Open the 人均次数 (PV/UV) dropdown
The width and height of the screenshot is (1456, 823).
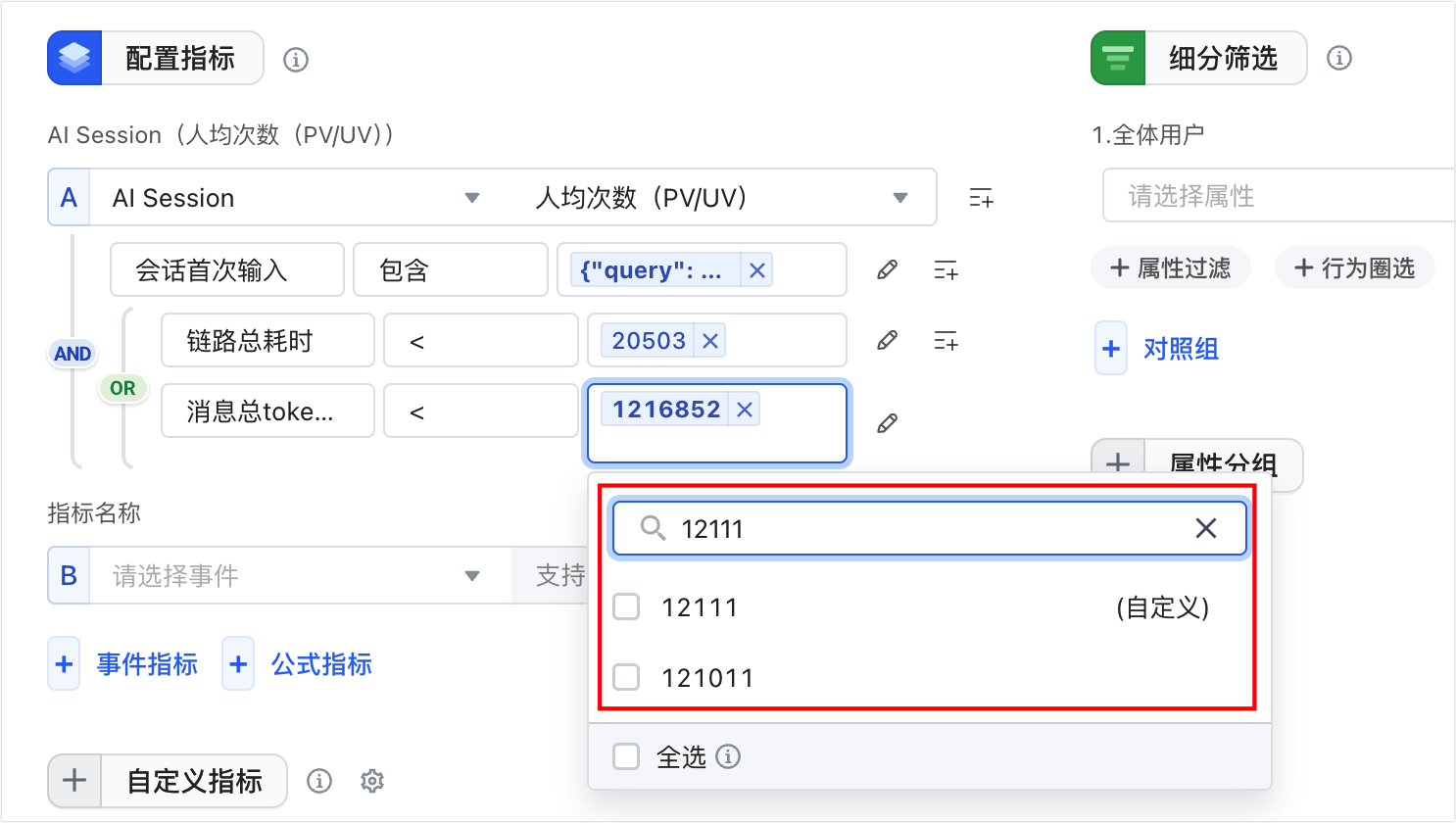pyautogui.click(x=723, y=198)
